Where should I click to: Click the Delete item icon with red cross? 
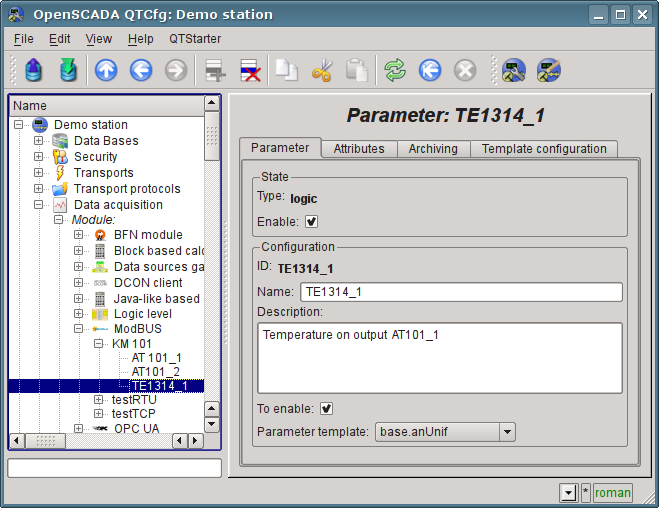(250, 70)
